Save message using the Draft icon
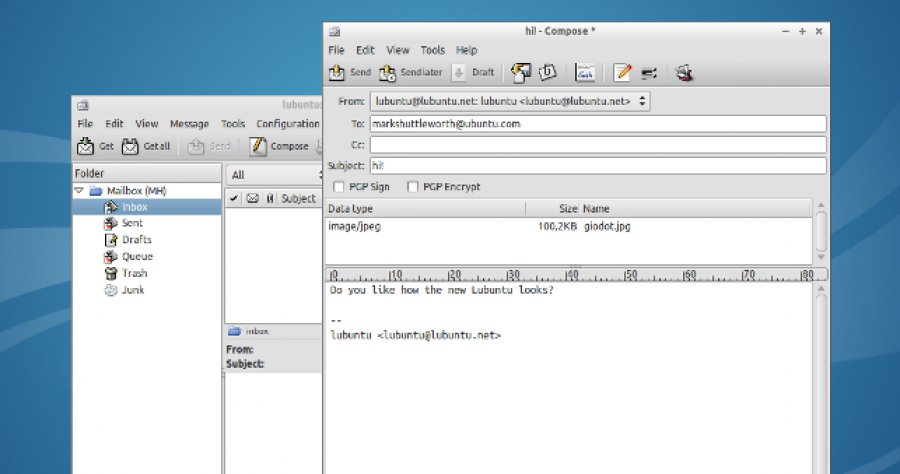900x474 pixels. tap(459, 73)
